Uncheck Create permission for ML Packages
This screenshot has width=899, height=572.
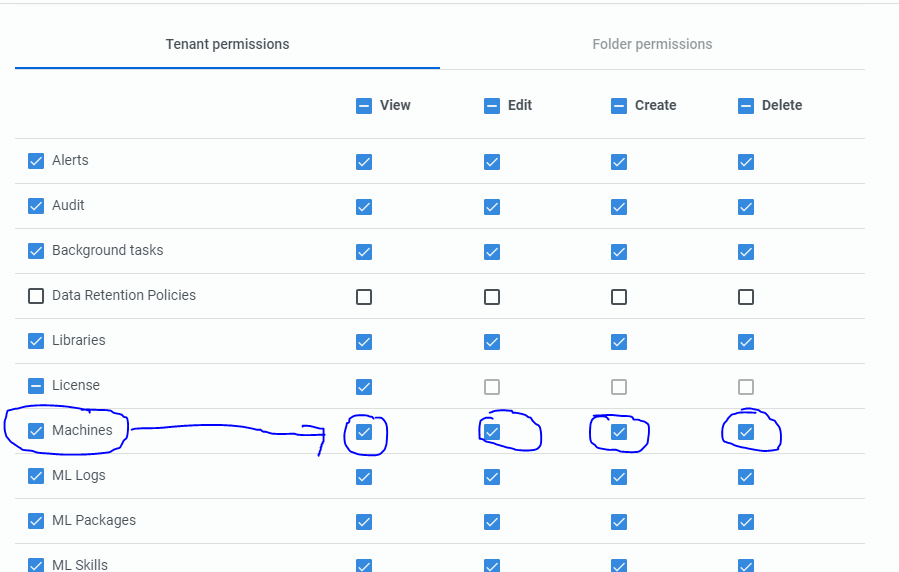(619, 522)
